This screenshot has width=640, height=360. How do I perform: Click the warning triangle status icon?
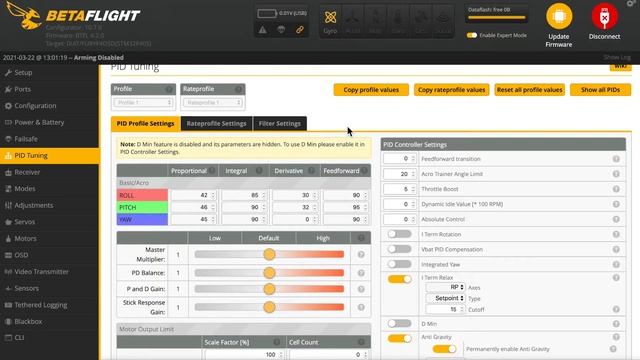pos(262,30)
